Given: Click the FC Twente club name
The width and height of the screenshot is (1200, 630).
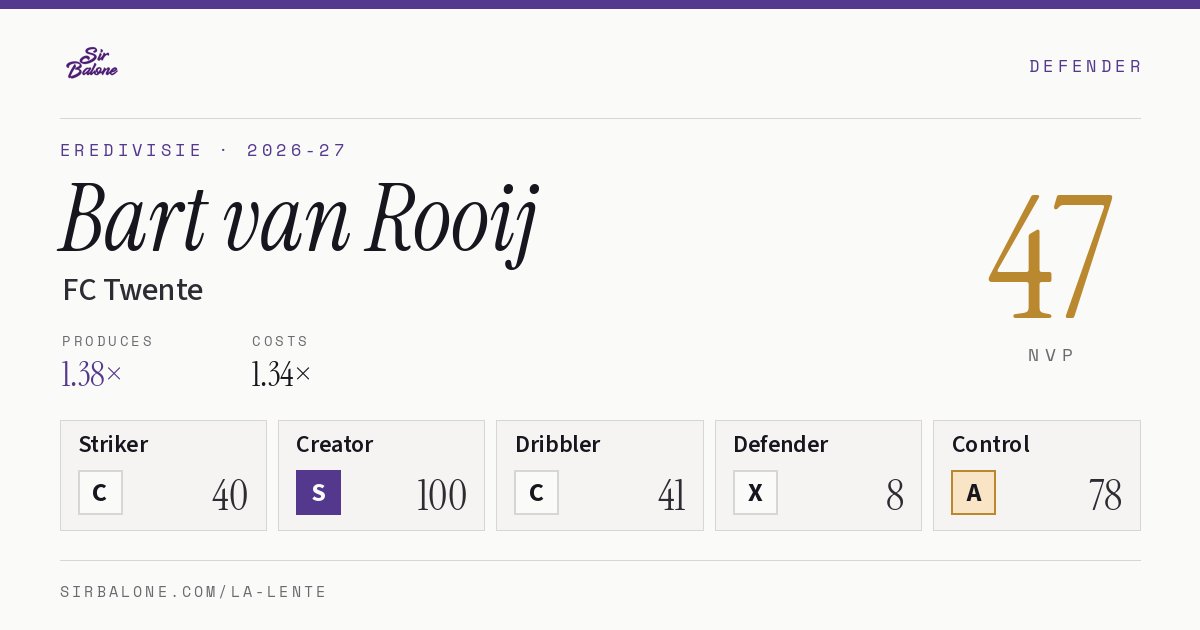Looking at the screenshot, I should pos(132,290).
